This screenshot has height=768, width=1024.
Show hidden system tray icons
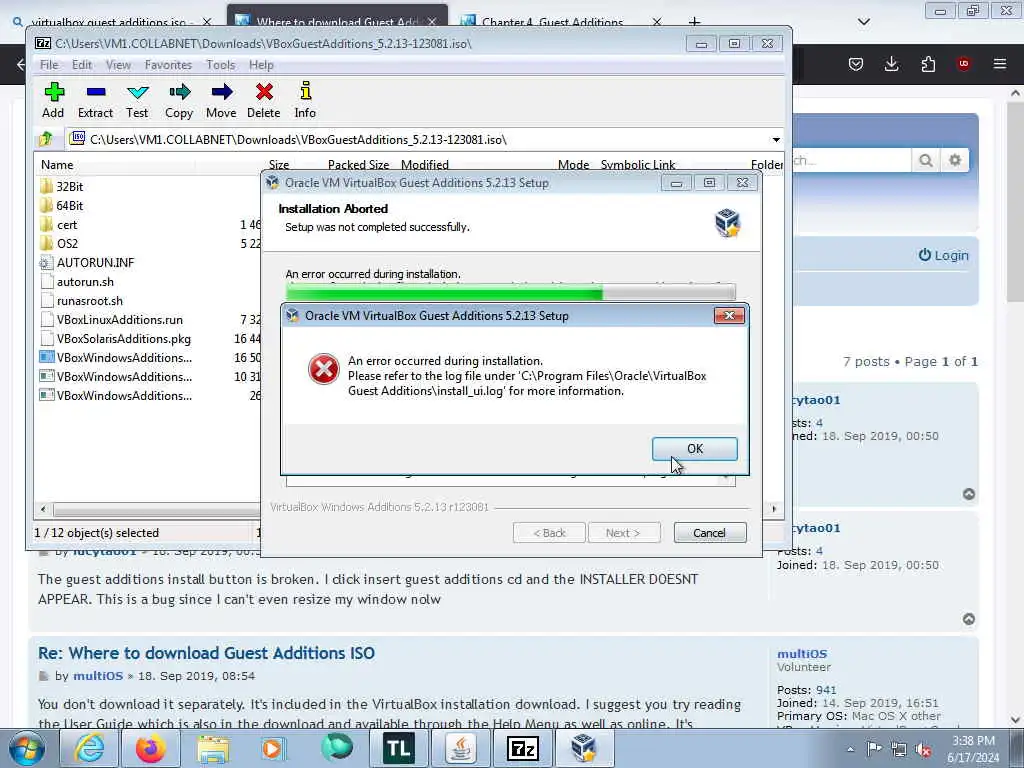(850, 749)
